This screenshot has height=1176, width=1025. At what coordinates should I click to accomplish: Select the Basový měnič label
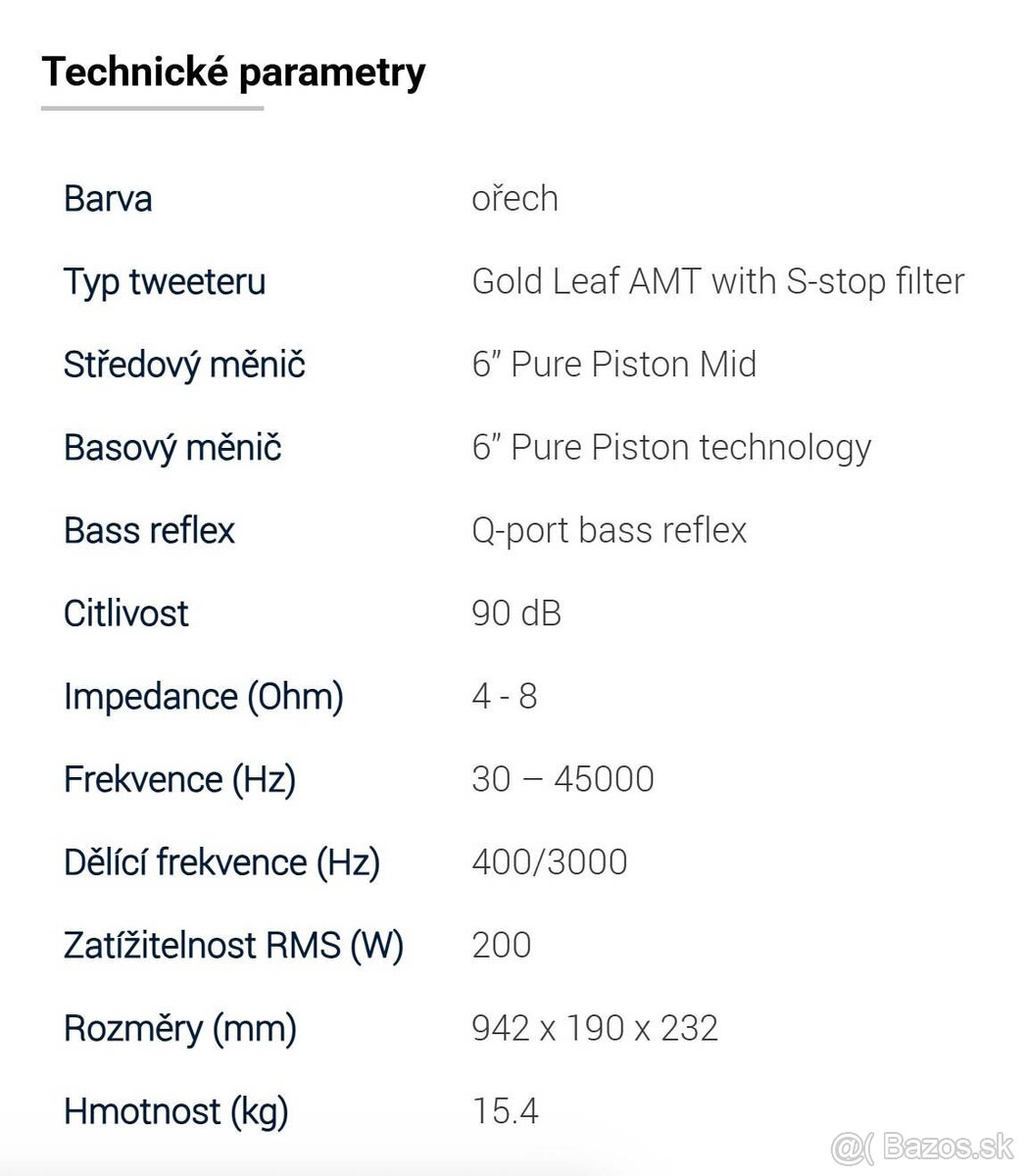(x=172, y=448)
